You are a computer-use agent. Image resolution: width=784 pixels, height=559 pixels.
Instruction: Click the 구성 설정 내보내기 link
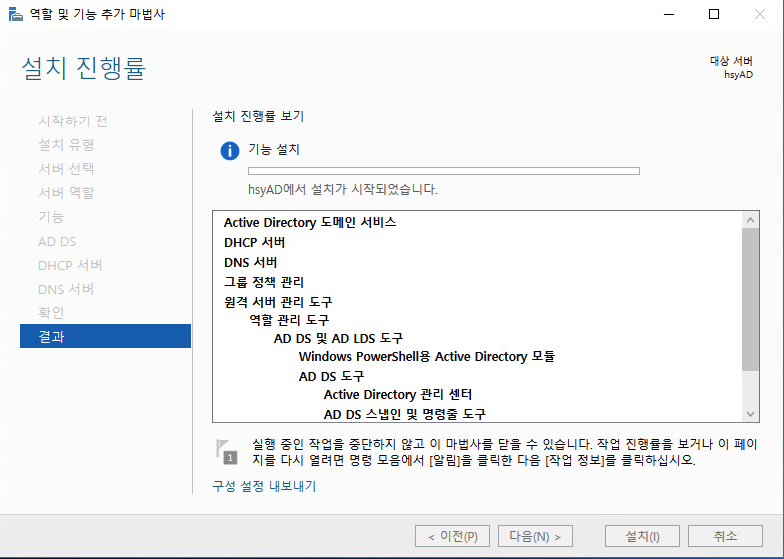coord(264,486)
